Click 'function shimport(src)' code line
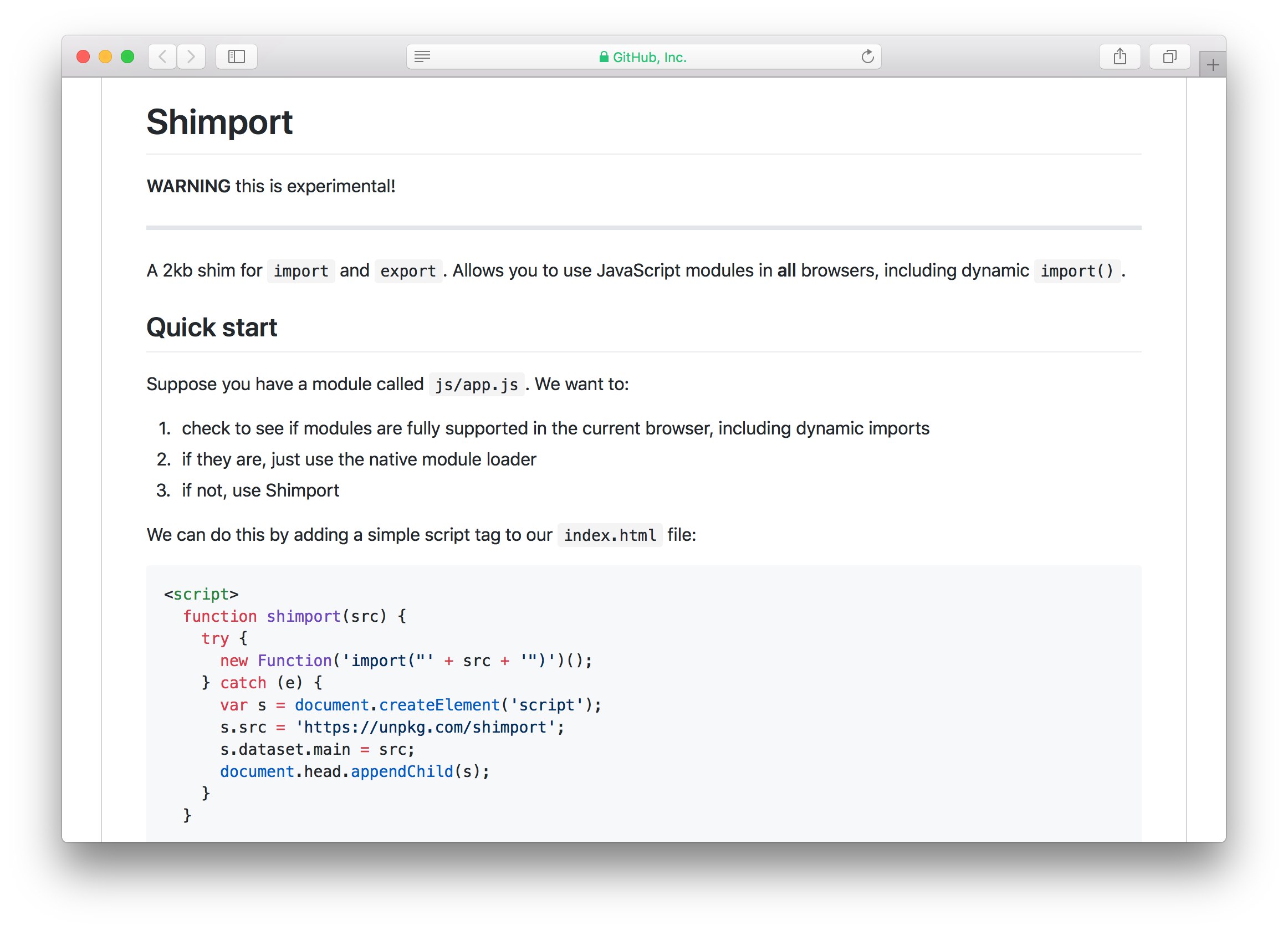 coord(294,616)
